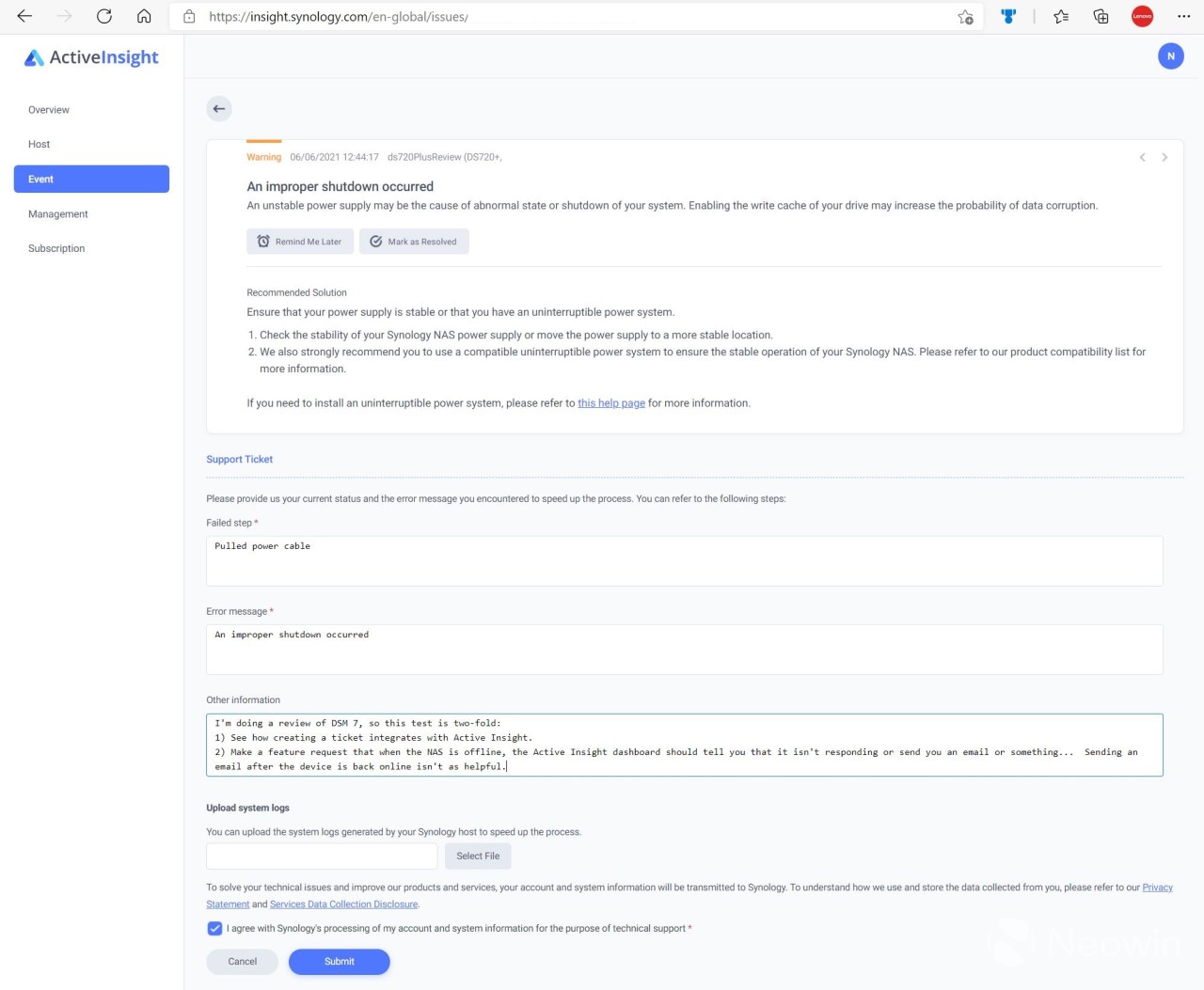Click into the Other information text area

tap(685, 745)
